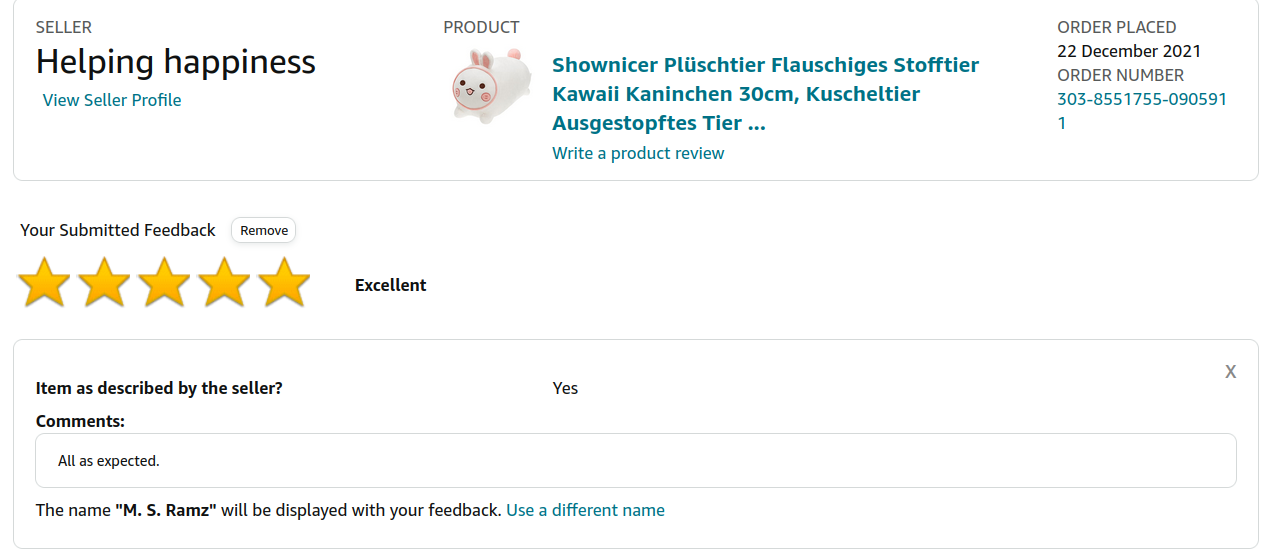Remove your submitted feedback
The height and width of the screenshot is (554, 1263).
point(264,230)
